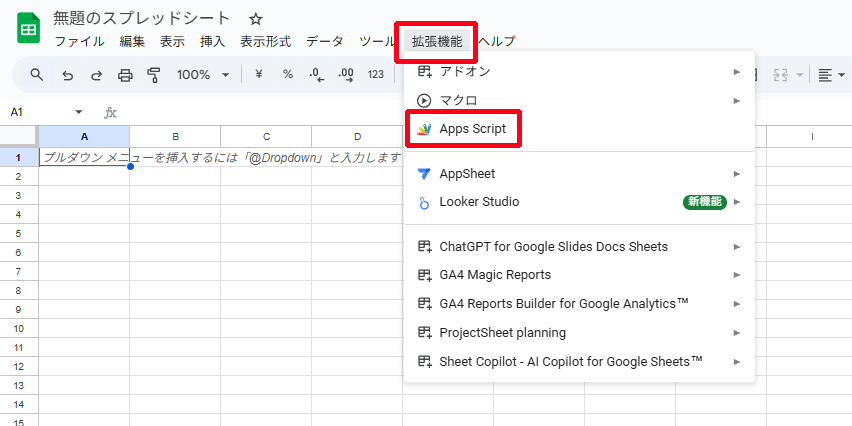Select row 1 header
This screenshot has width=852, height=426.
(19, 158)
